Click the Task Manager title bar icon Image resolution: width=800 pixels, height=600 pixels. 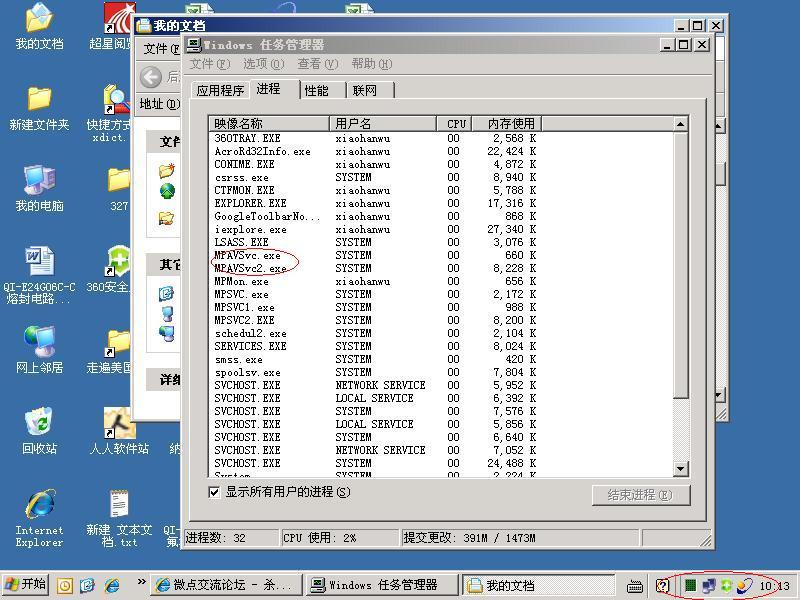click(x=194, y=45)
